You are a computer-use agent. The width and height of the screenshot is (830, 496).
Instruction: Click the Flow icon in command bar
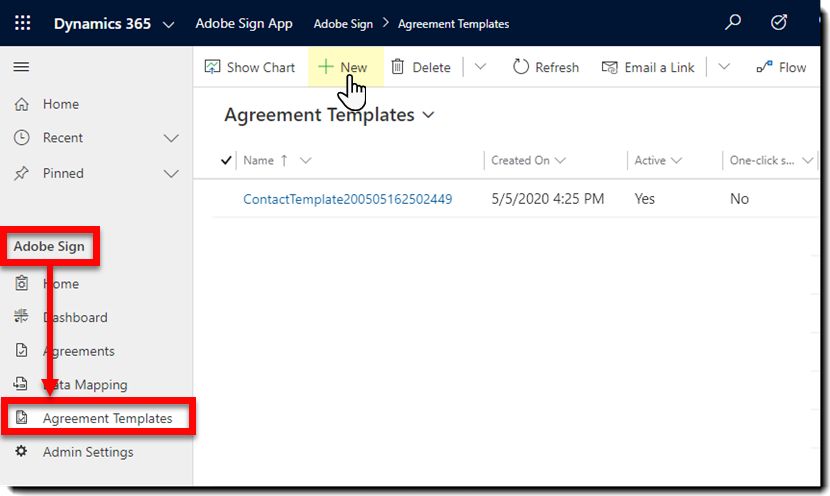point(764,67)
